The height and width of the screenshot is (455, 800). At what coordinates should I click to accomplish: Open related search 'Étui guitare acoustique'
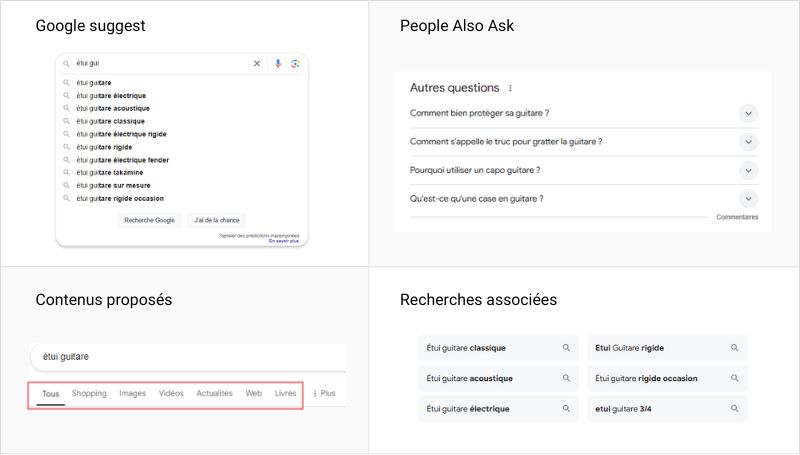click(498, 378)
